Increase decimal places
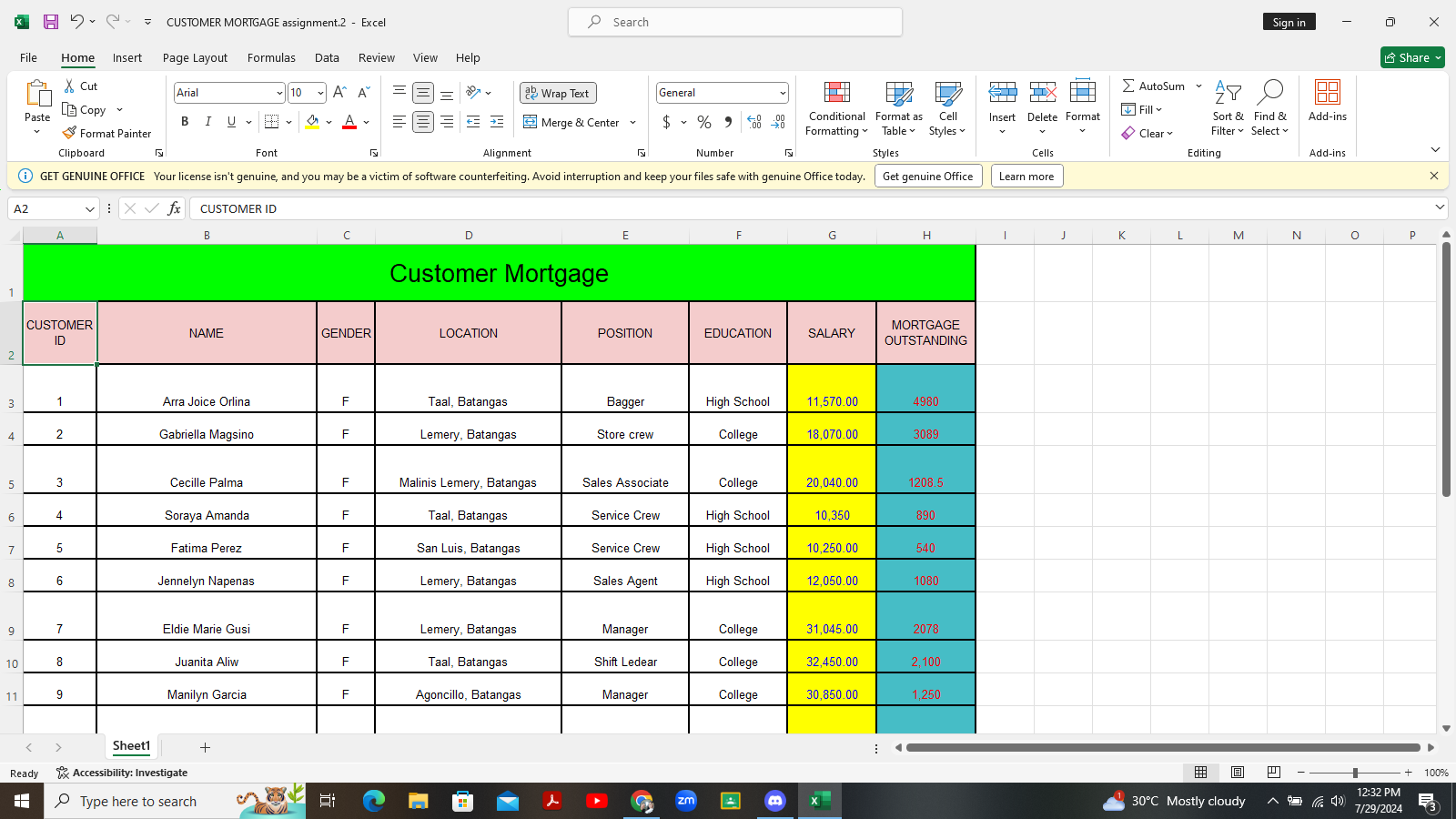The image size is (1456, 819). coord(754,122)
